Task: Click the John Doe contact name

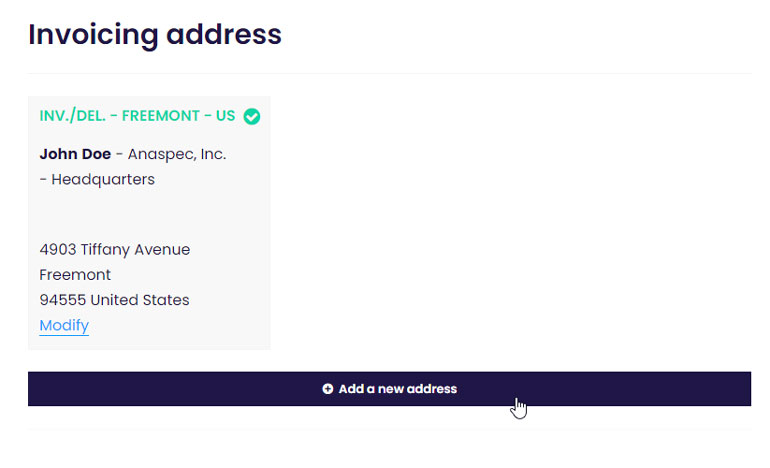Action: [x=75, y=154]
